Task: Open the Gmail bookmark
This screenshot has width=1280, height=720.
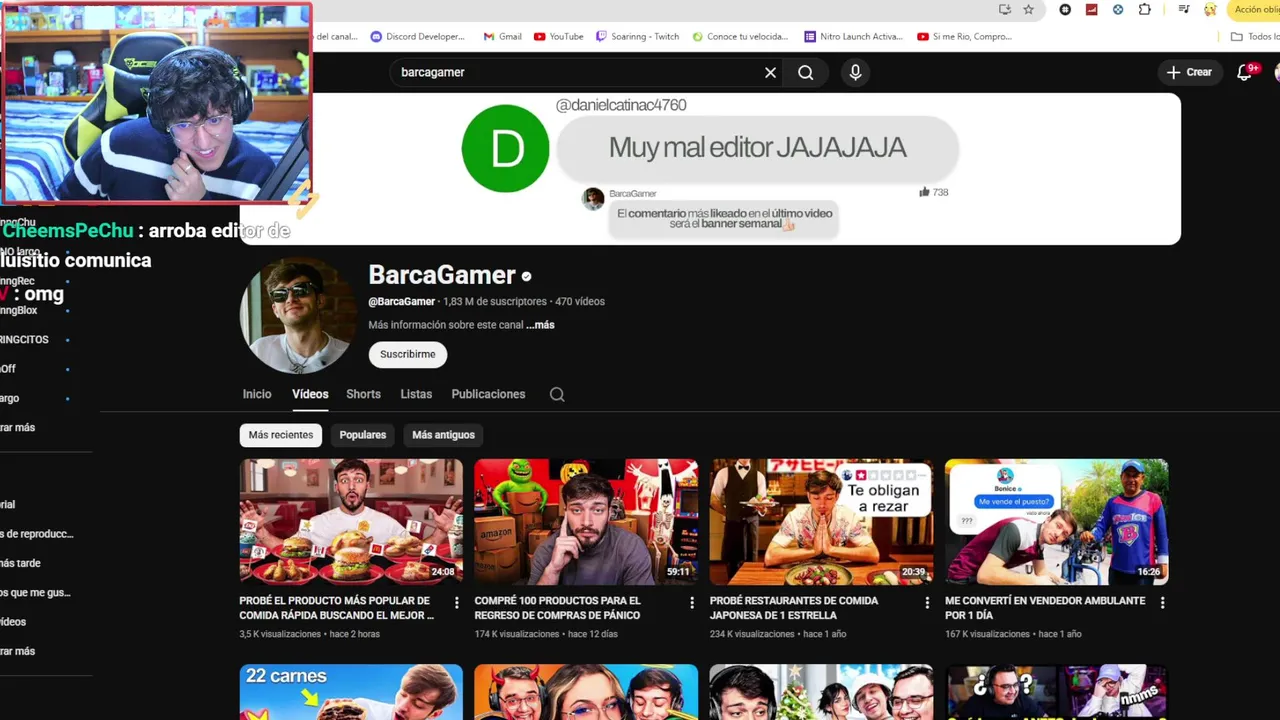Action: tap(502, 36)
